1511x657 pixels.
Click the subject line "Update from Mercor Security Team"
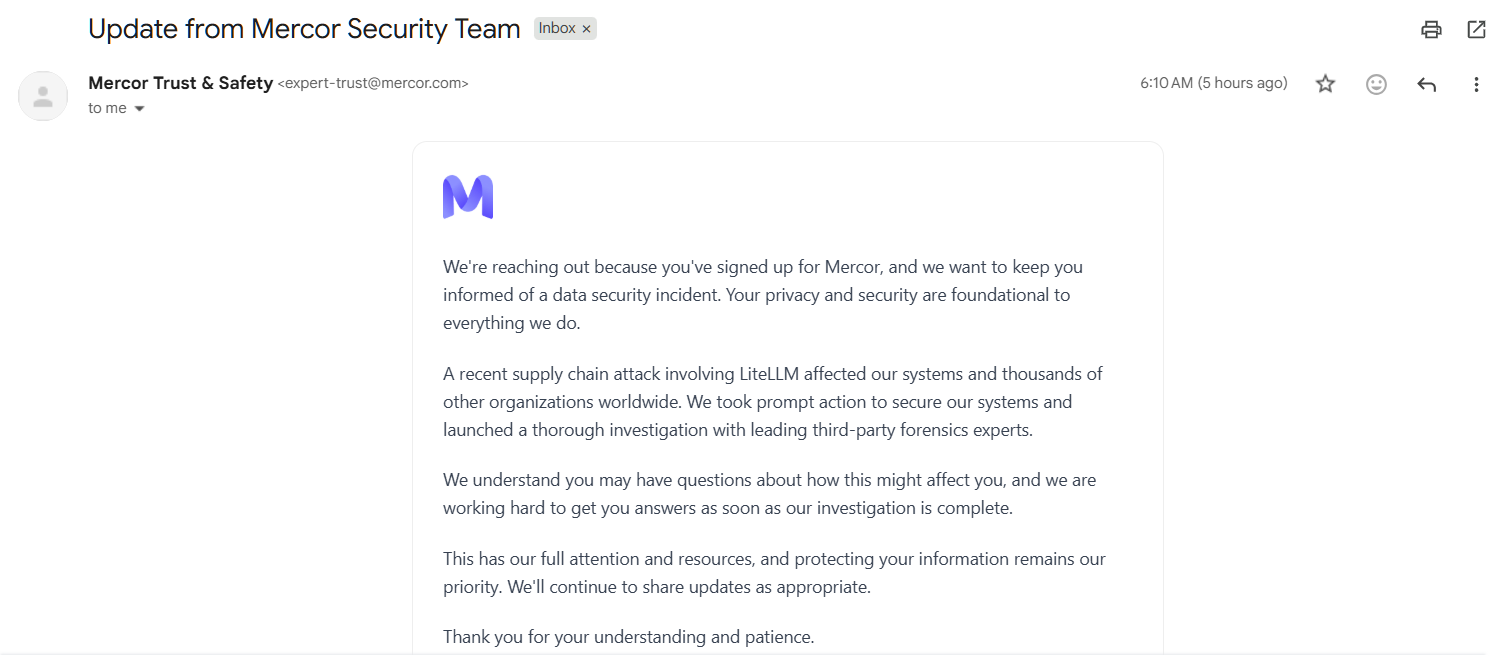click(304, 29)
